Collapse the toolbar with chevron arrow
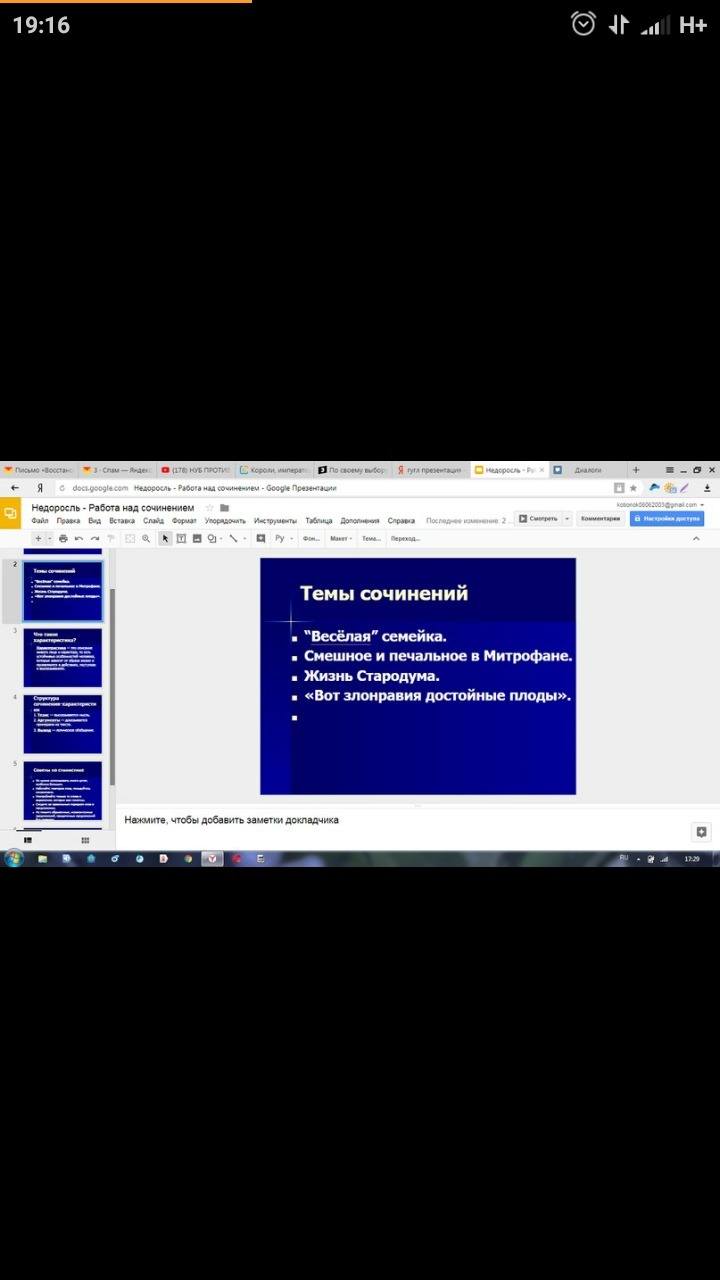Screen dimensions: 720x1280 click(696, 538)
